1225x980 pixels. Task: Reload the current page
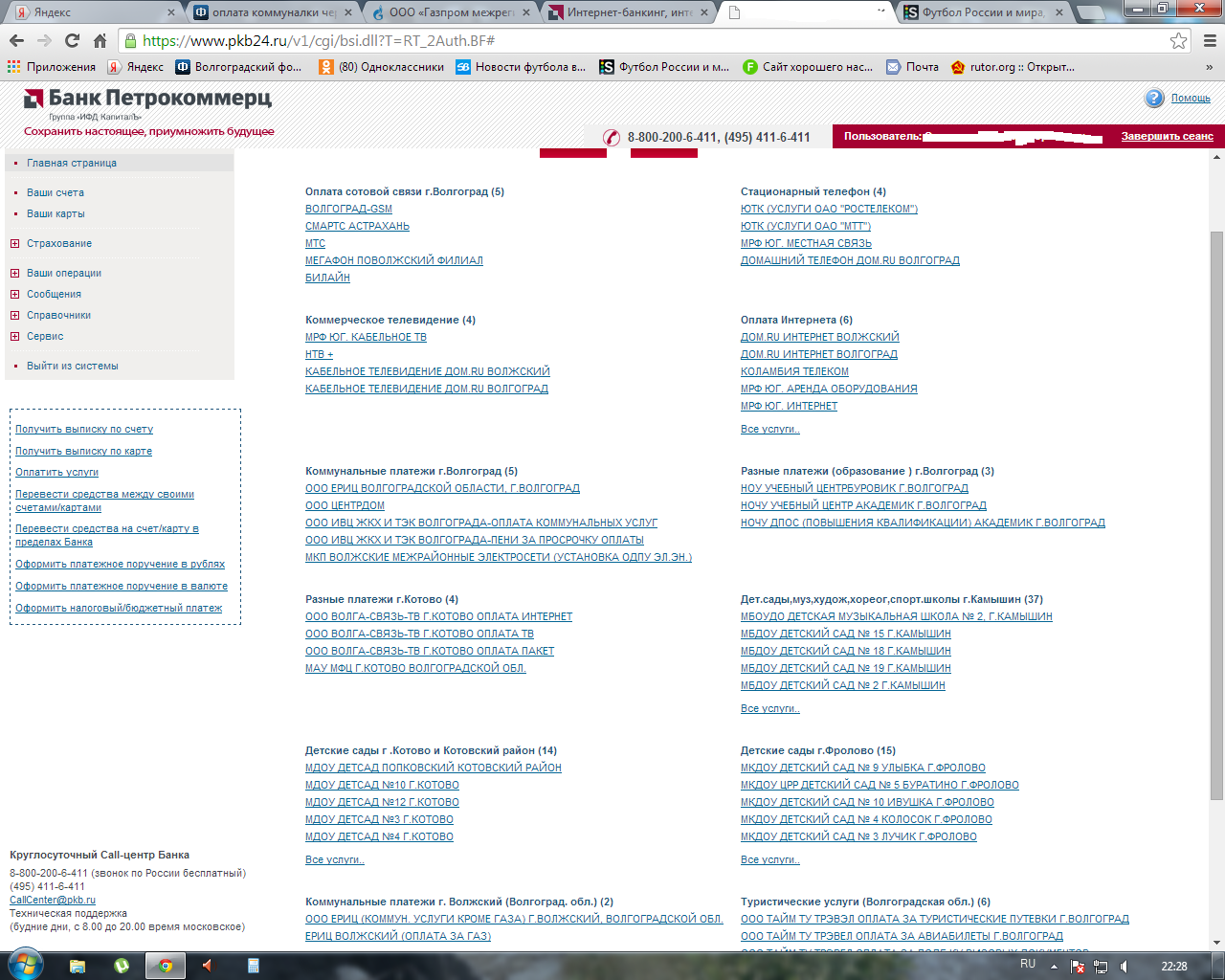click(x=72, y=40)
